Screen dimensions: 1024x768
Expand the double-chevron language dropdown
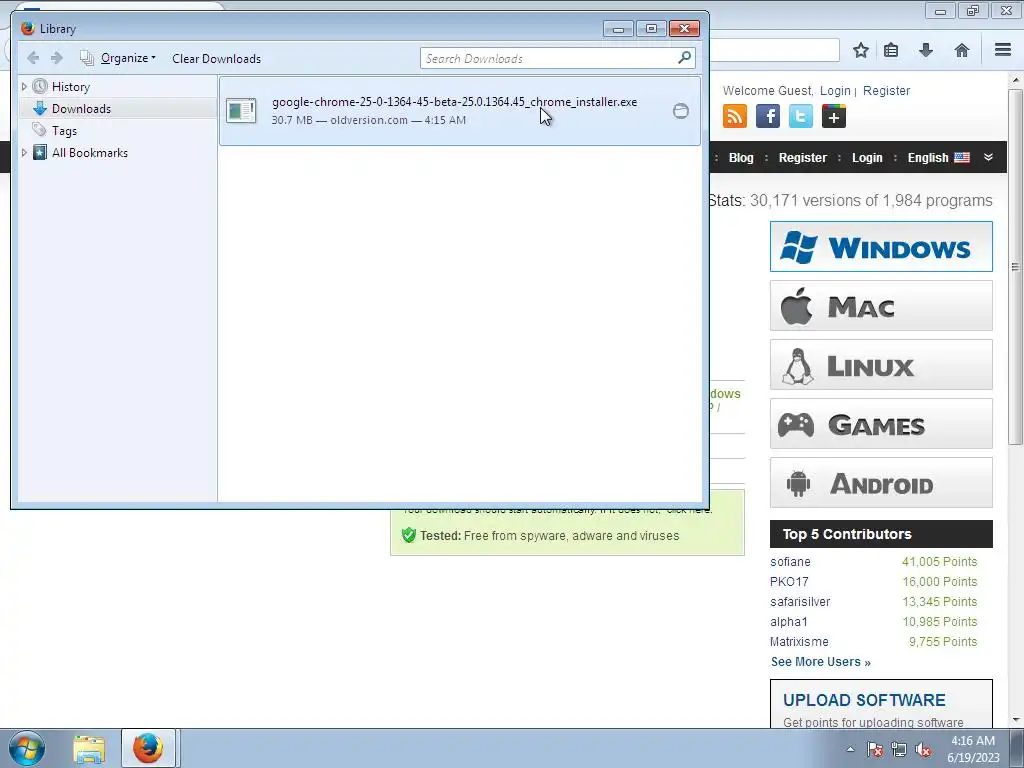tap(988, 157)
